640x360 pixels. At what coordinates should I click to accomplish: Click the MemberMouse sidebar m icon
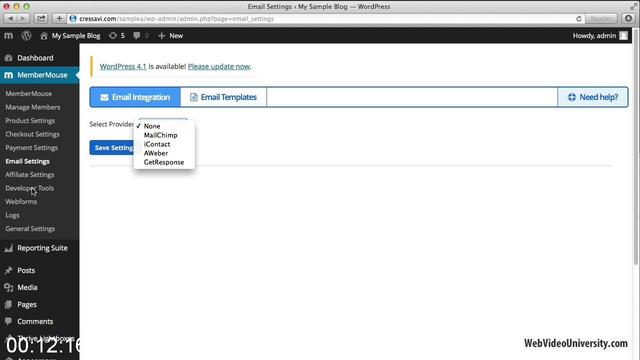coord(8,75)
